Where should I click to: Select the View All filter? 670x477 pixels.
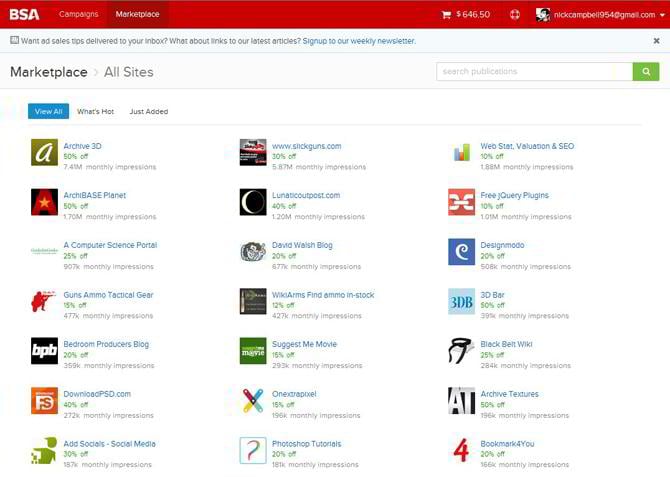point(48,112)
